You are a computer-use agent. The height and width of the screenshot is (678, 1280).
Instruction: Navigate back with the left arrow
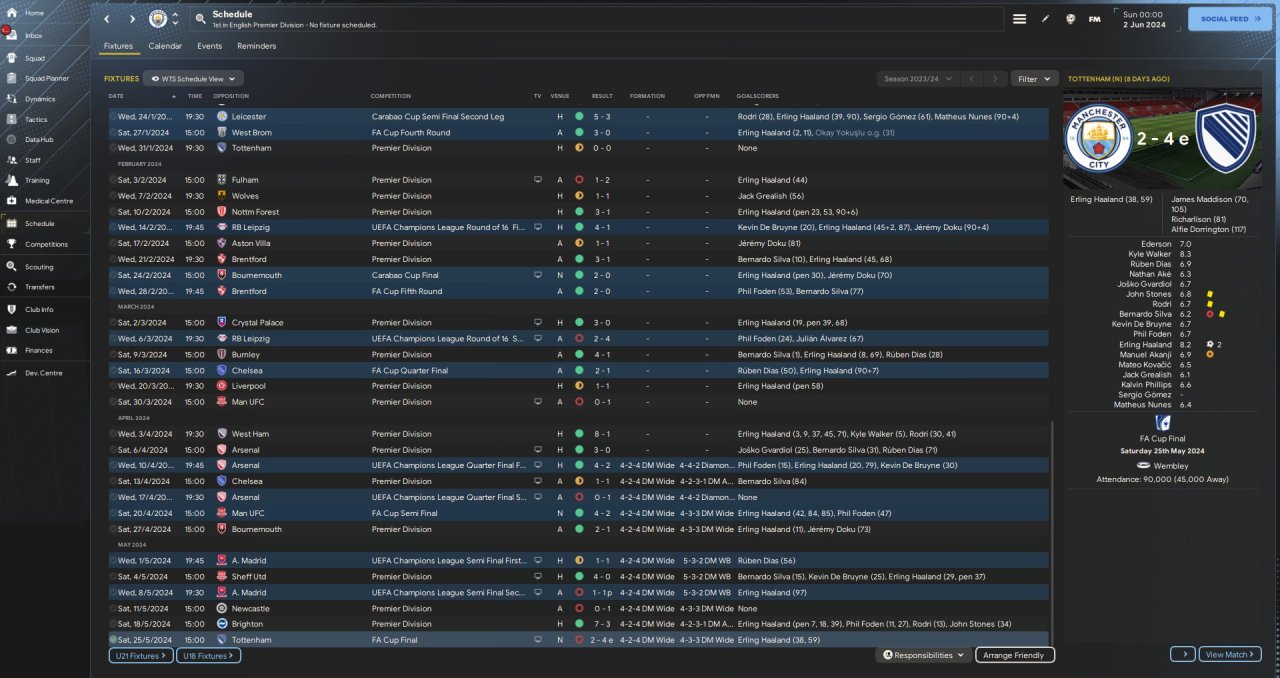tap(107, 19)
